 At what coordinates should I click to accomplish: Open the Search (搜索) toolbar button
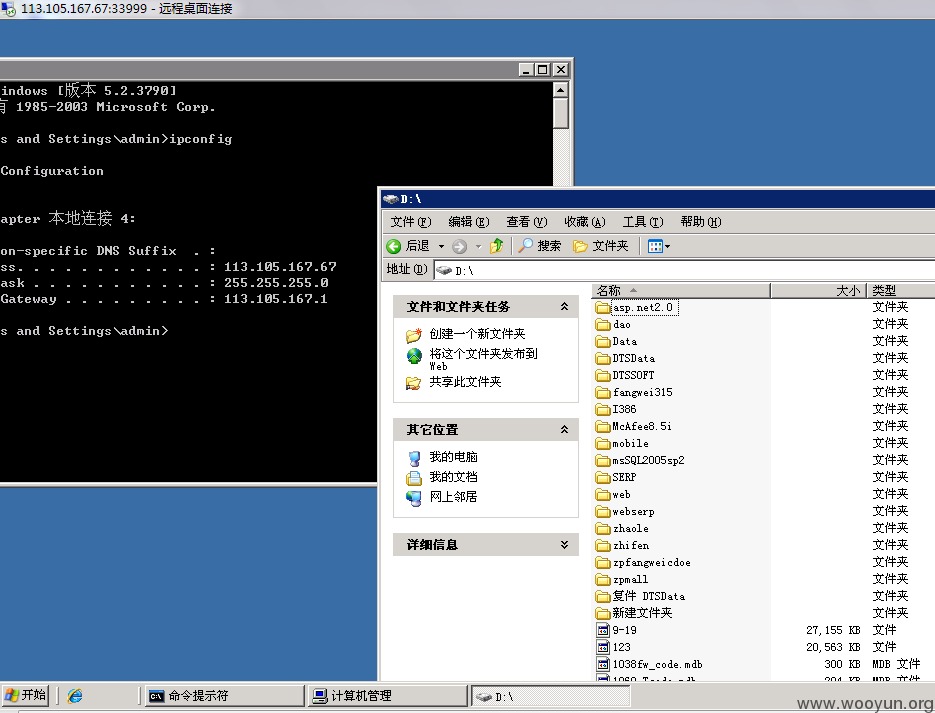point(540,246)
